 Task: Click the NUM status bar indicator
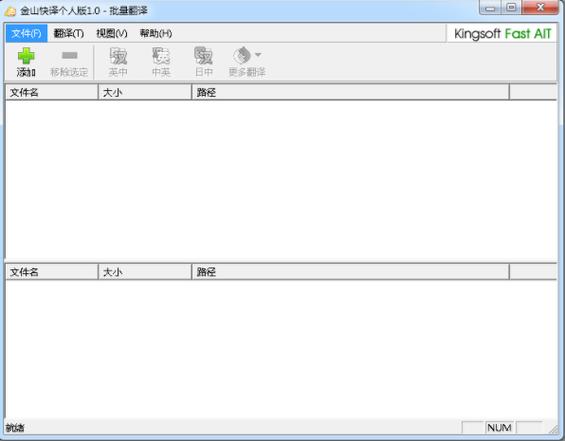(x=500, y=428)
